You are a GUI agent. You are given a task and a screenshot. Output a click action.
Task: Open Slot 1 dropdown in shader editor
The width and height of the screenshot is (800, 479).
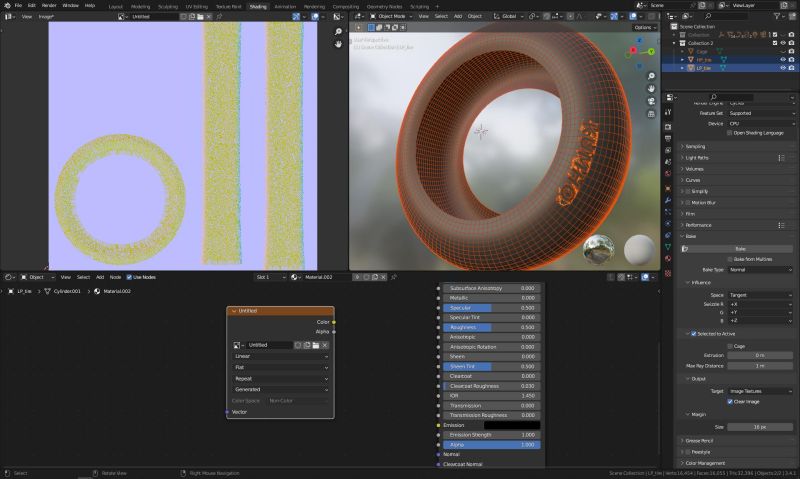tap(270, 278)
